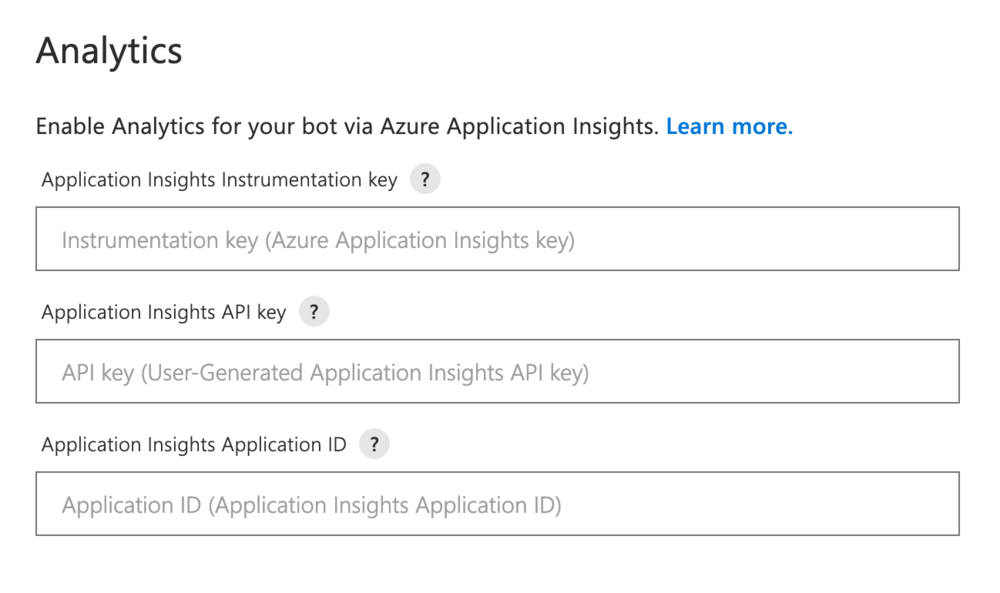The image size is (1000, 593).
Task: Click placeholder text 'Instrumentation key (Azure Application Insights key)'
Action: tap(318, 241)
